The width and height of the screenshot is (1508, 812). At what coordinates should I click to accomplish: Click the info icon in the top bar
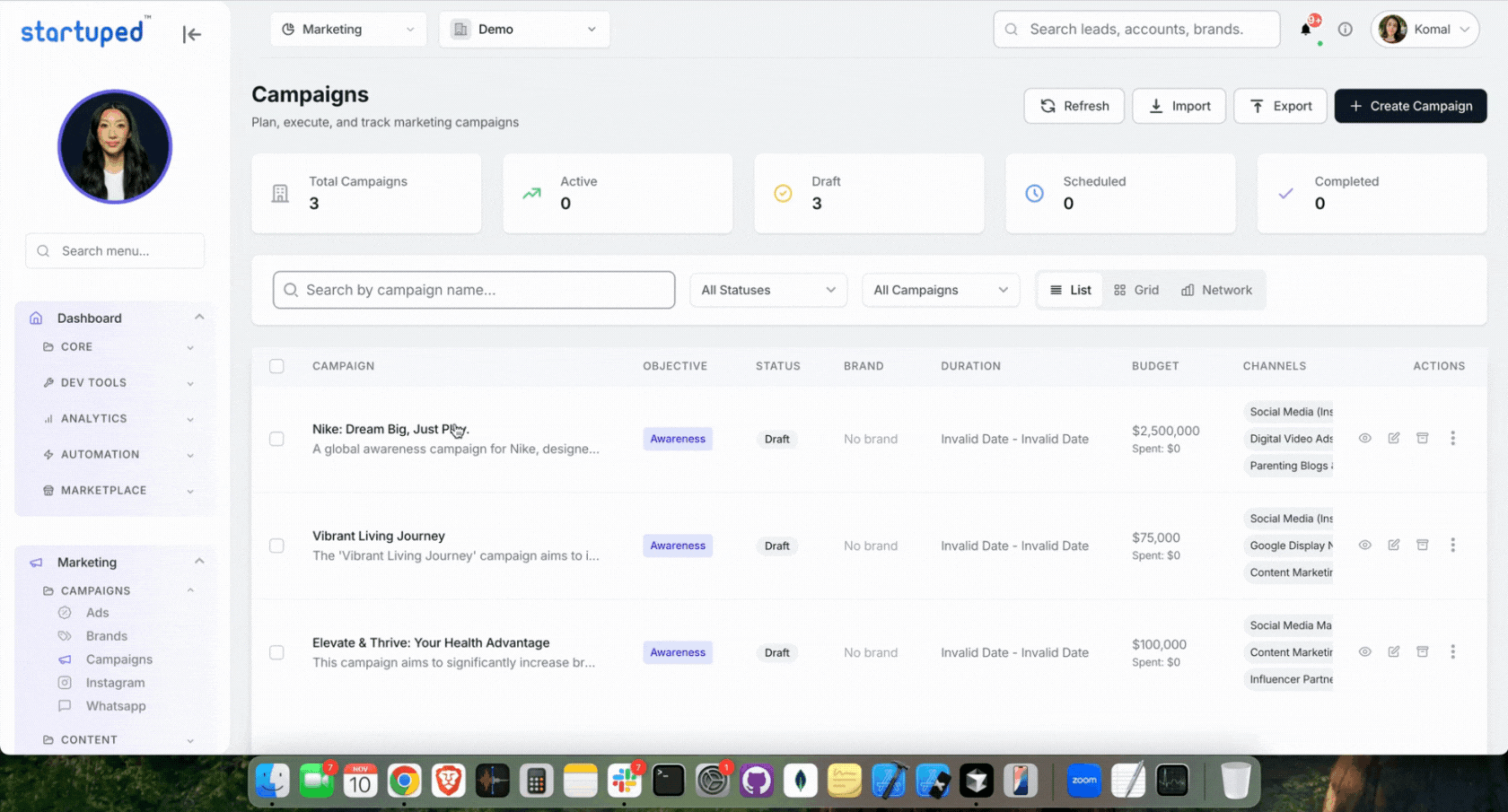1346,29
